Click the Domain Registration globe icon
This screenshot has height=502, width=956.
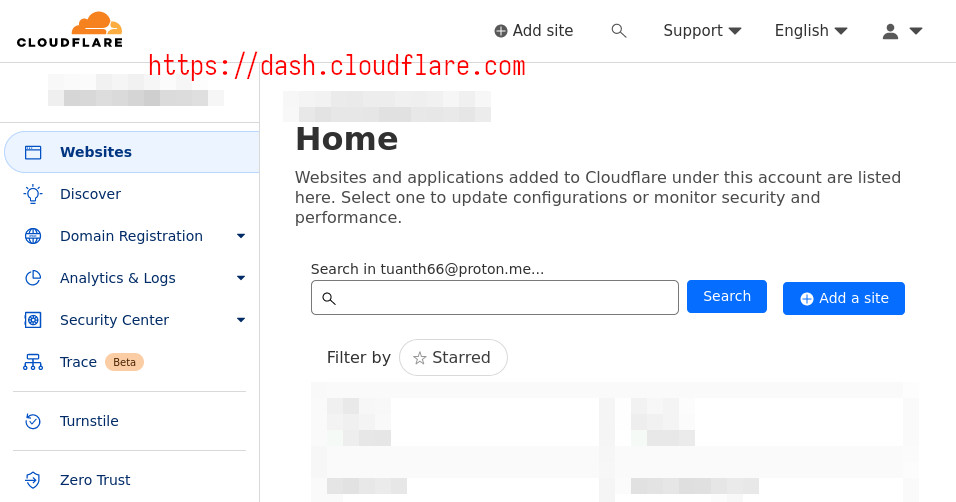click(x=33, y=236)
